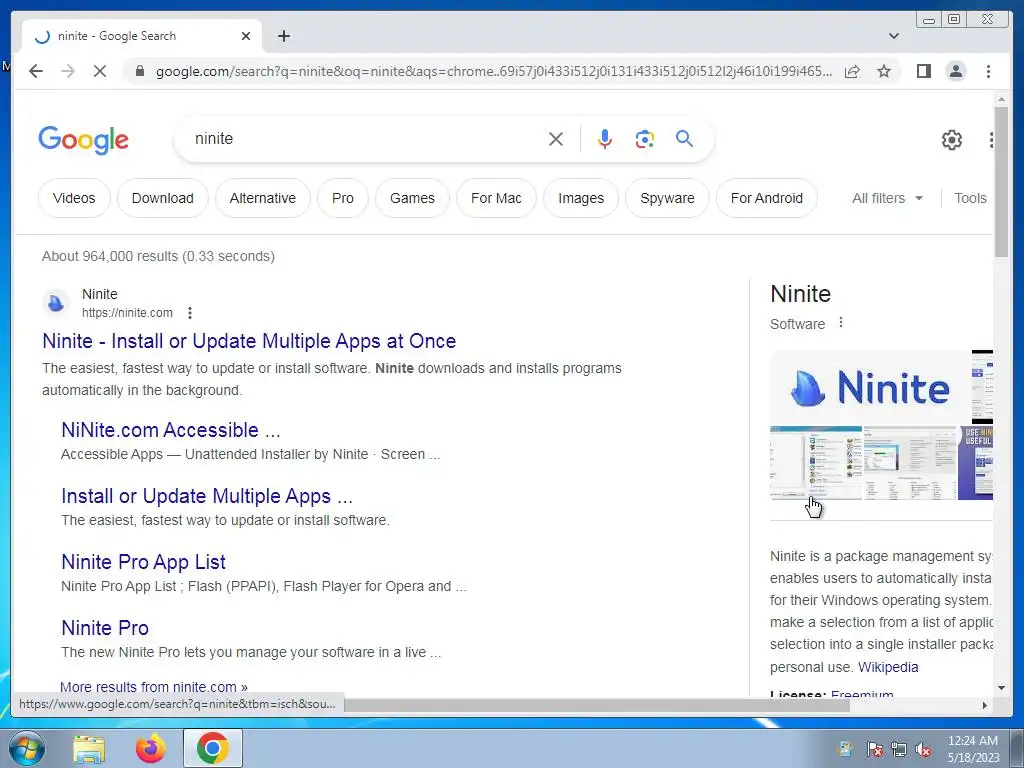Click More results from ninite.com
This screenshot has width=1024, height=768.
(x=153, y=687)
